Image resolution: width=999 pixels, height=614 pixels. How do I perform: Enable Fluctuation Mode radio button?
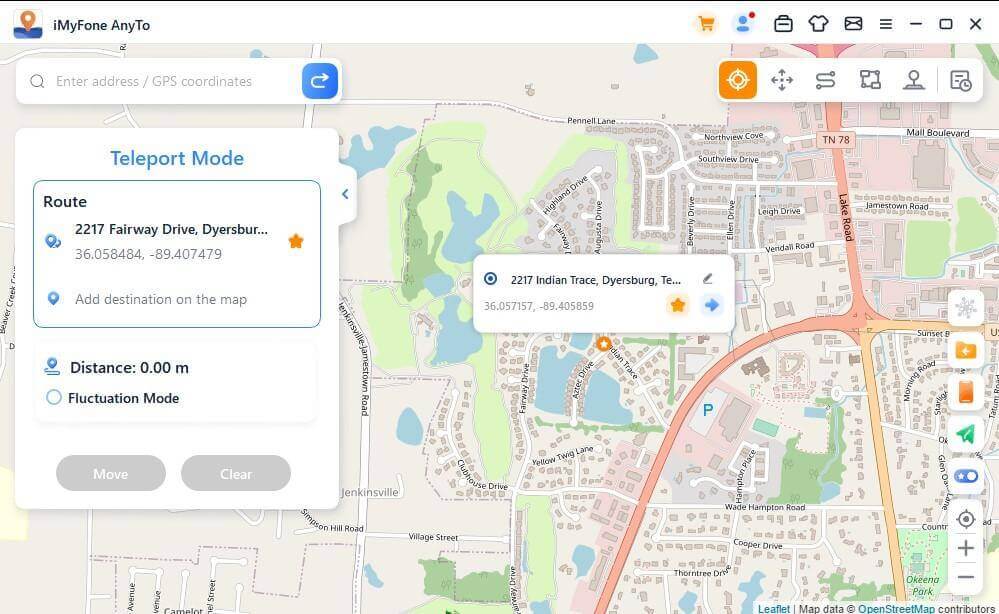tap(54, 397)
